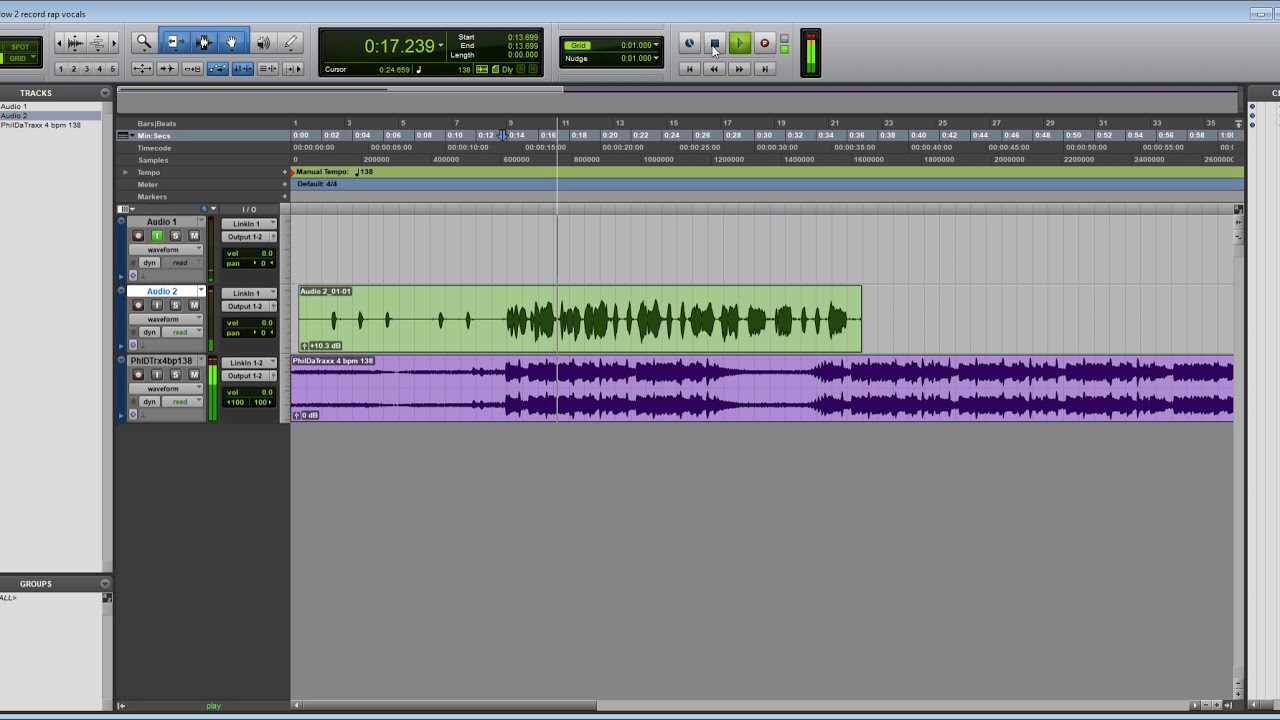Open Audio 2 Output 1-2 selector
1280x720 pixels.
249,306
